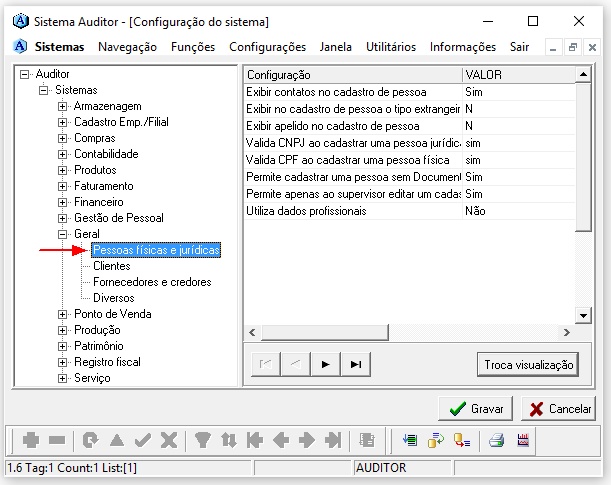
Task: Click the Auditor logo beside Sistemas menu
Action: pyautogui.click(x=20, y=46)
